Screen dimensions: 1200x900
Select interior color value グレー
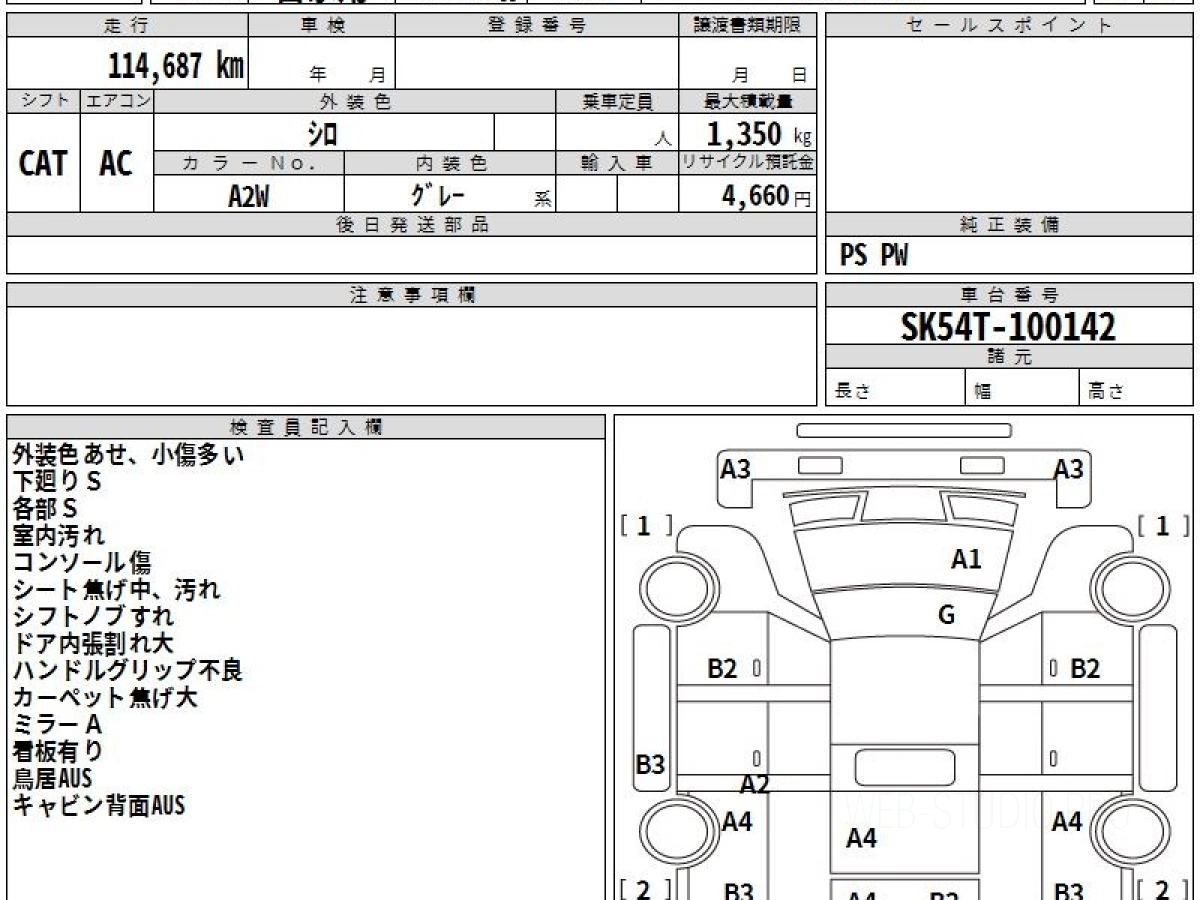(438, 195)
